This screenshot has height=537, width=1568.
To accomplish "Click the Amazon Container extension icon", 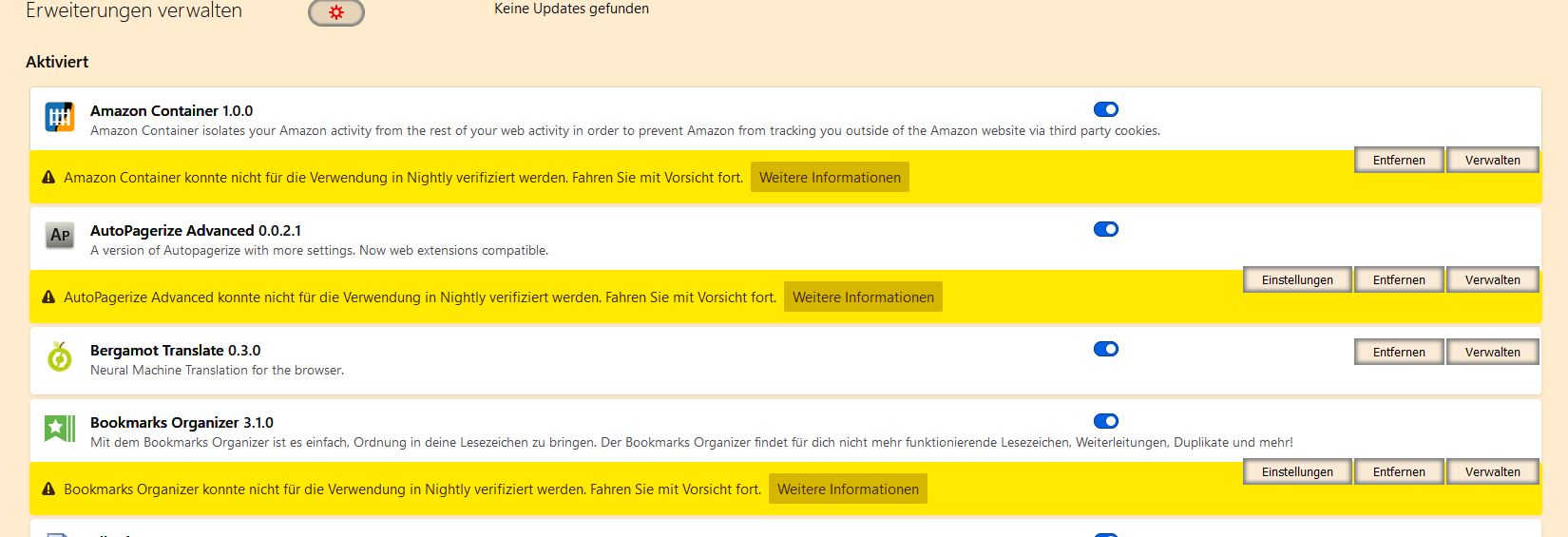I will click(x=60, y=117).
